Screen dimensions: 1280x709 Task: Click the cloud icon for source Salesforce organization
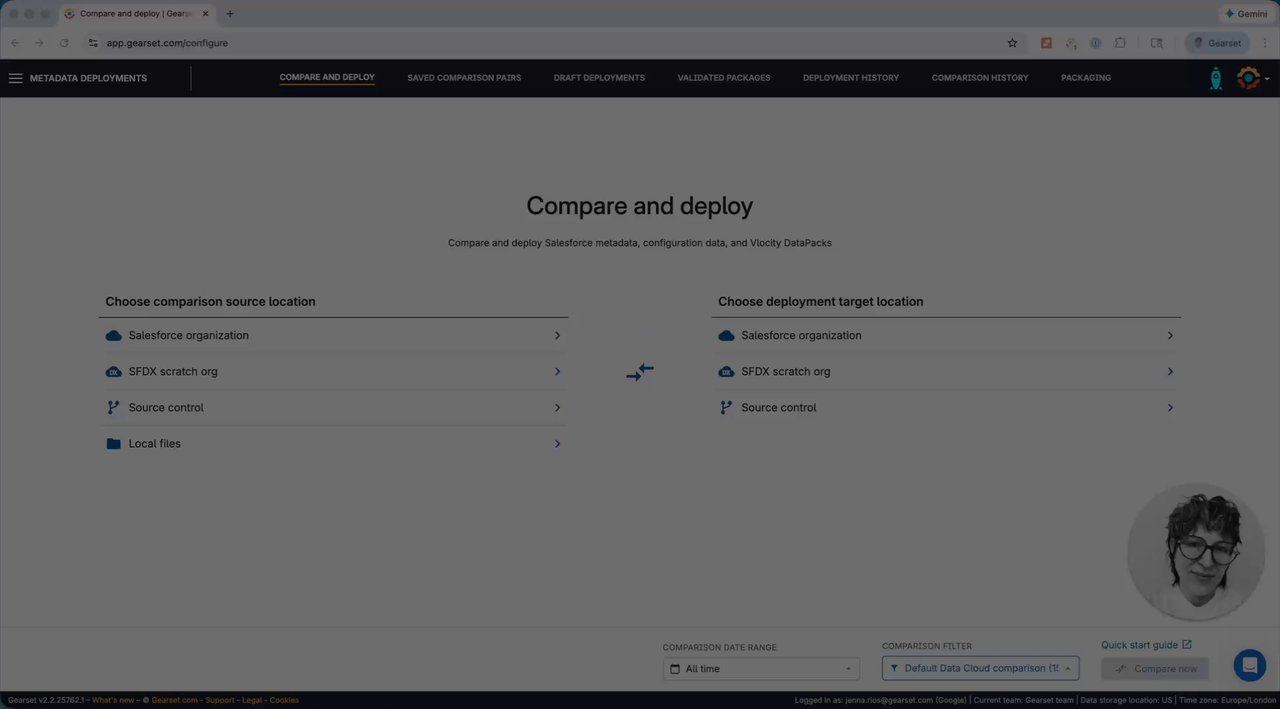tap(113, 336)
